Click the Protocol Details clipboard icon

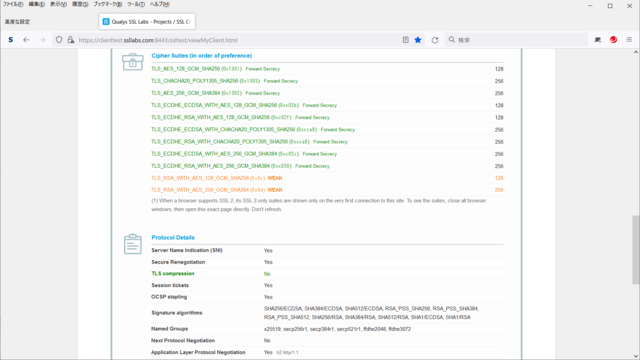133,244
